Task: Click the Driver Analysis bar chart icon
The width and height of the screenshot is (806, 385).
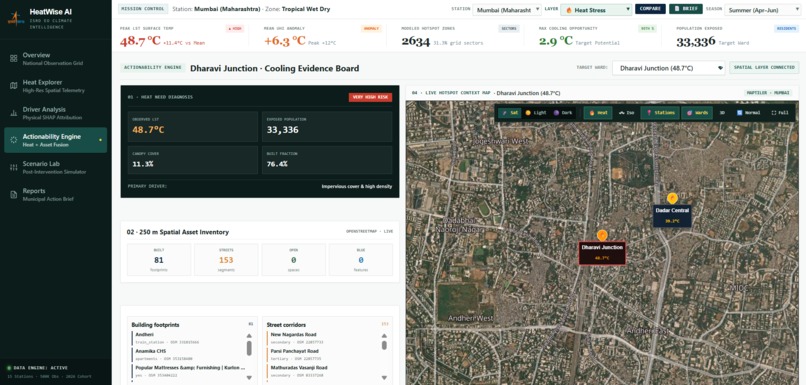Action: click(13, 113)
